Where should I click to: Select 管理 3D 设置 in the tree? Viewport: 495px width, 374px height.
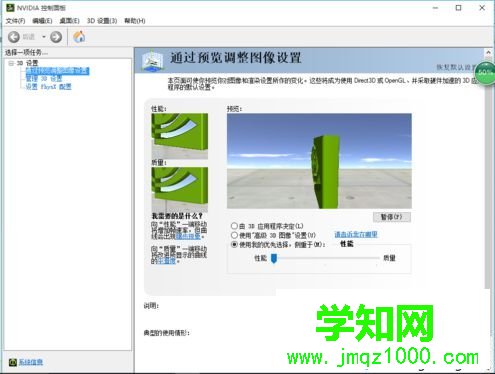point(44,79)
